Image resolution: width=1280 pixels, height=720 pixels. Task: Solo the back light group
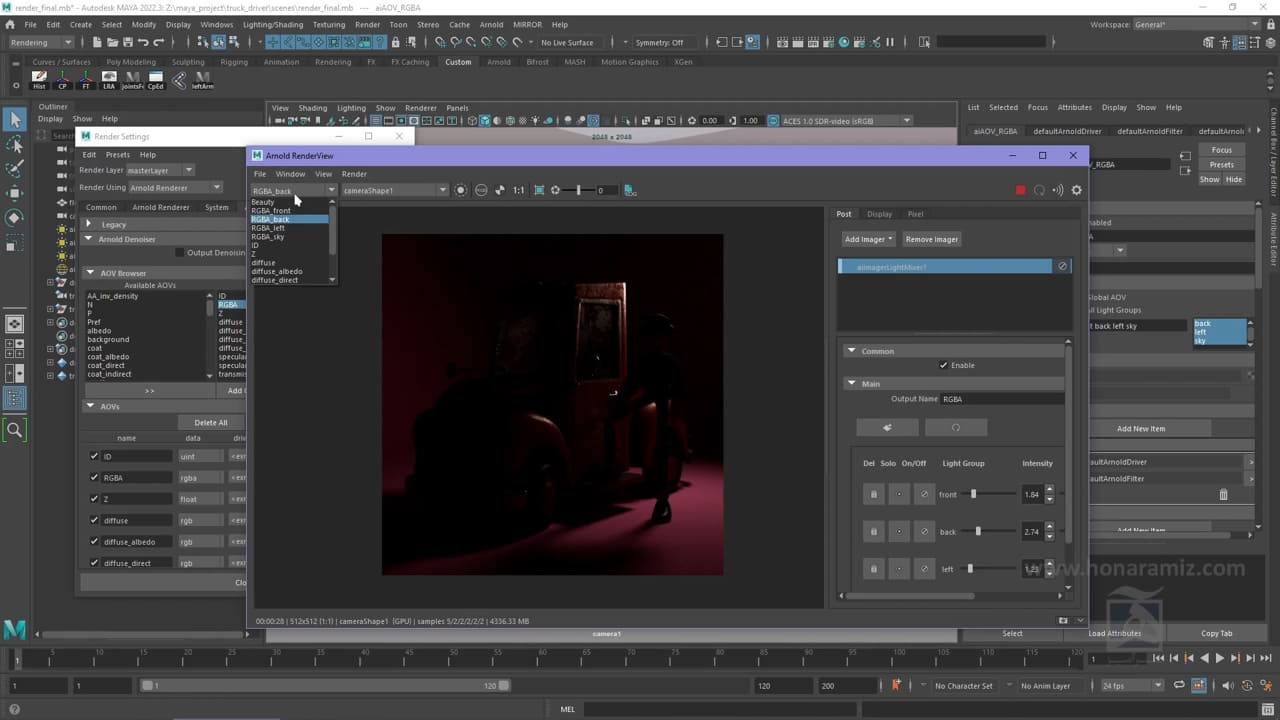click(x=899, y=532)
